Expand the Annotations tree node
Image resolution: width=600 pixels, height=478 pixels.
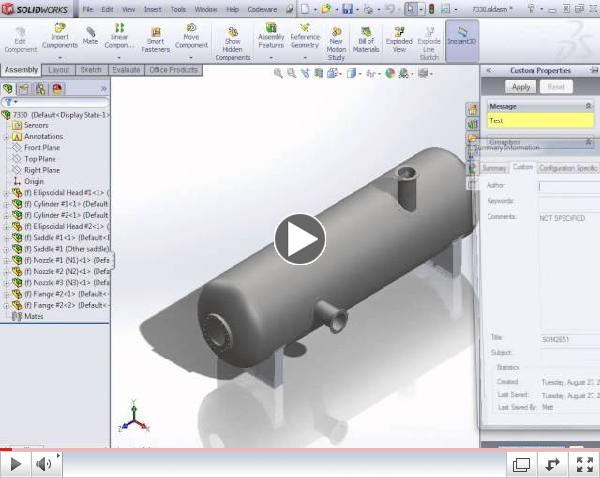5,137
